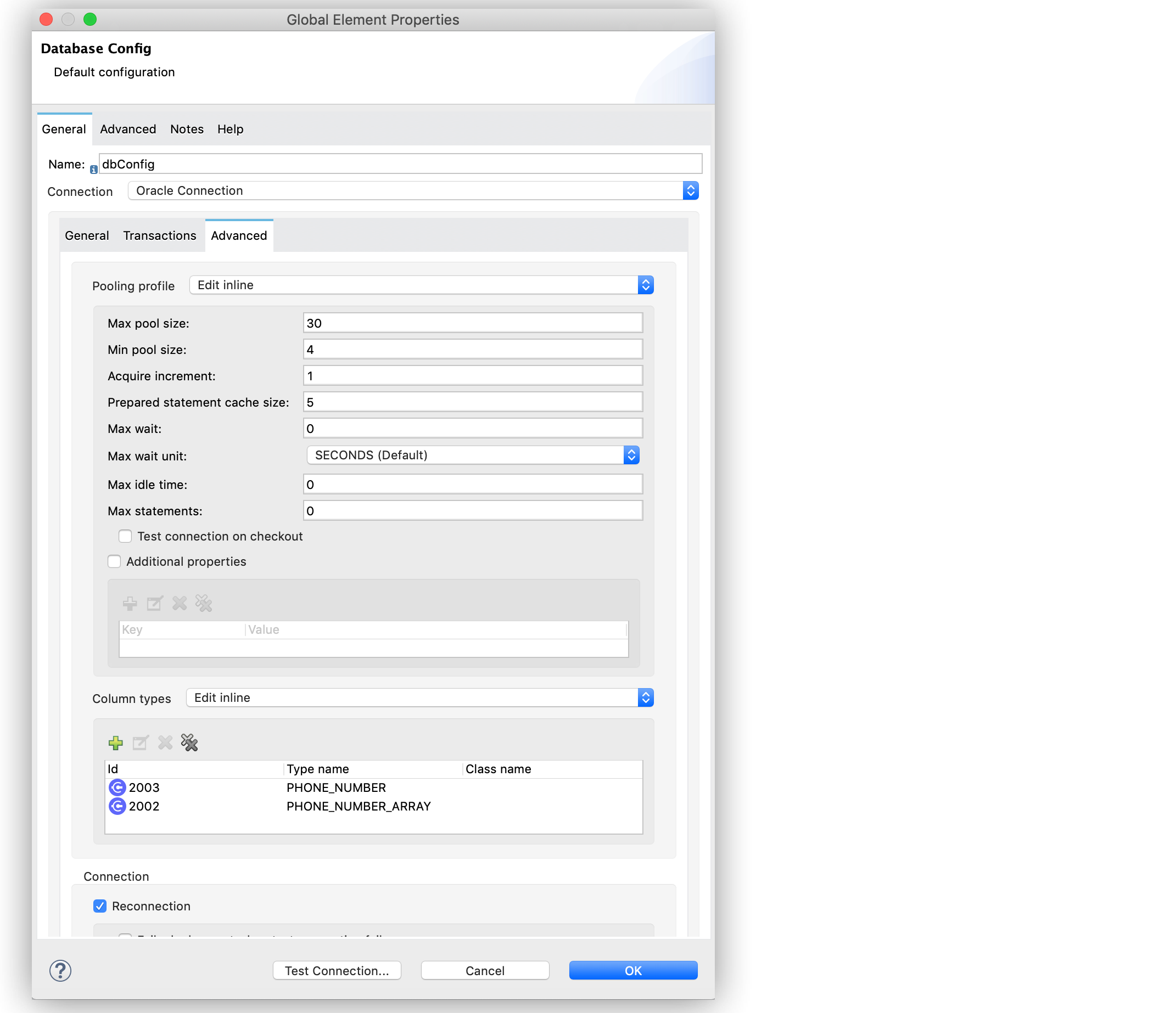Disable the Reconnection checkbox
This screenshot has height=1013, width=1176.
tap(100, 906)
